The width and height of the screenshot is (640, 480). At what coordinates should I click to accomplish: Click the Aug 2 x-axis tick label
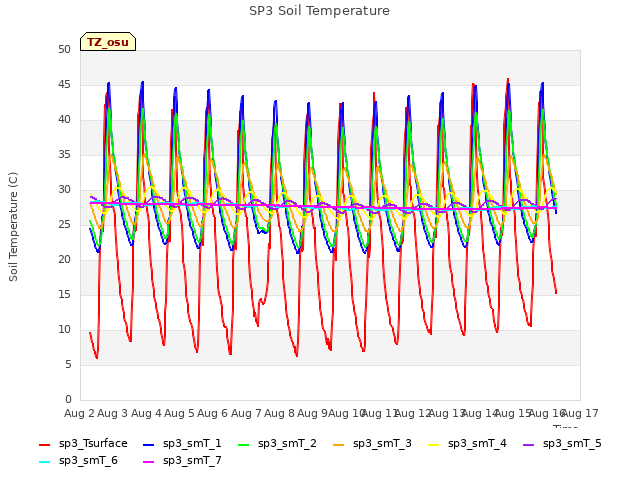tap(79, 413)
